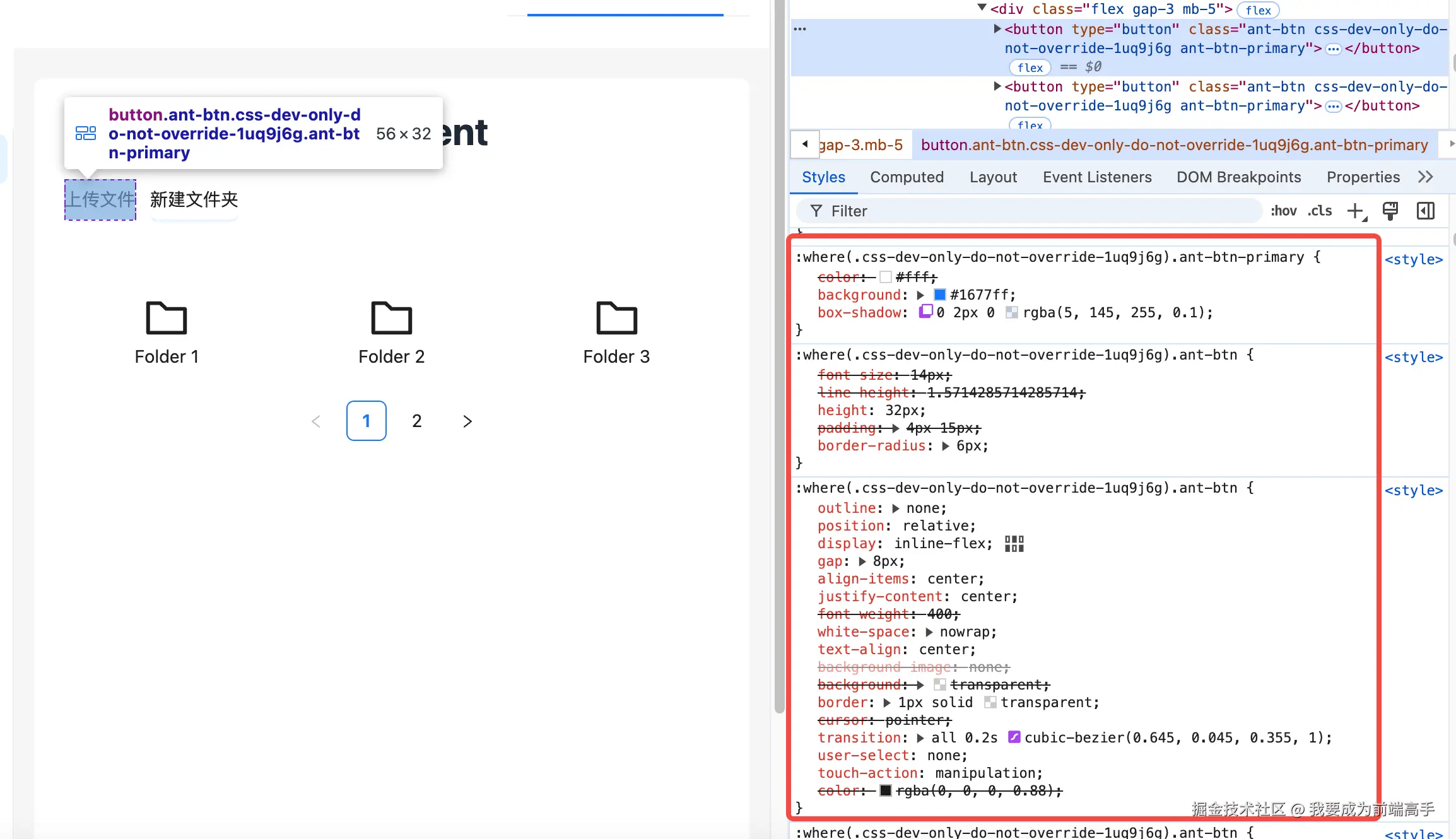Click the Folder 3 folder icon
This screenshot has height=839, width=1456.
click(x=616, y=318)
